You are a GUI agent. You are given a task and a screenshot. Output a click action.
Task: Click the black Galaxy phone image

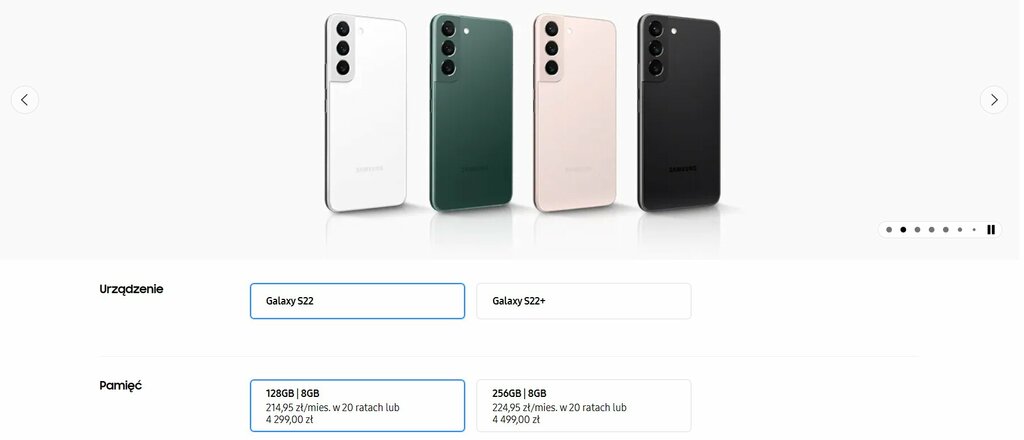tap(679, 112)
